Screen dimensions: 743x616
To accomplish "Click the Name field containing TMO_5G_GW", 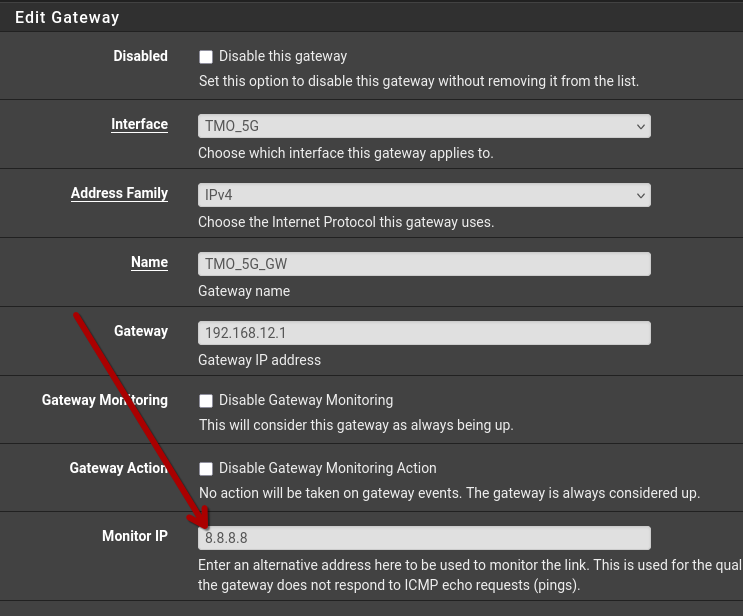I will point(424,264).
